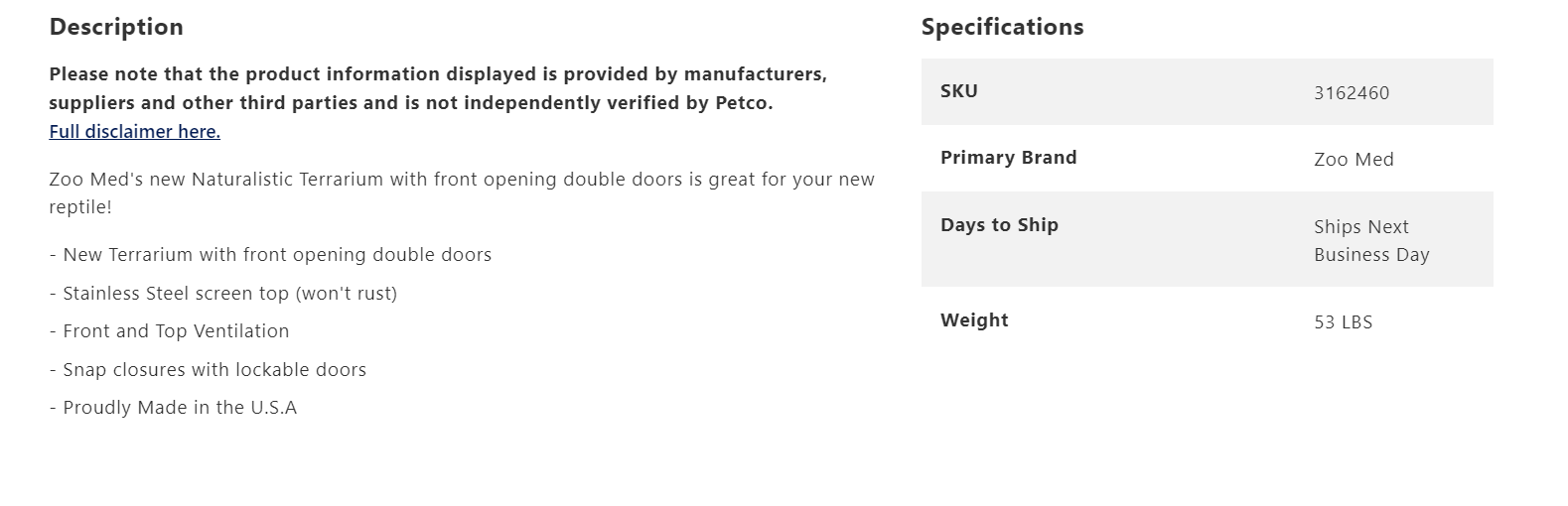Click the SKU label in Specifications
Screen dimensions: 1568x506
pyautogui.click(x=959, y=91)
